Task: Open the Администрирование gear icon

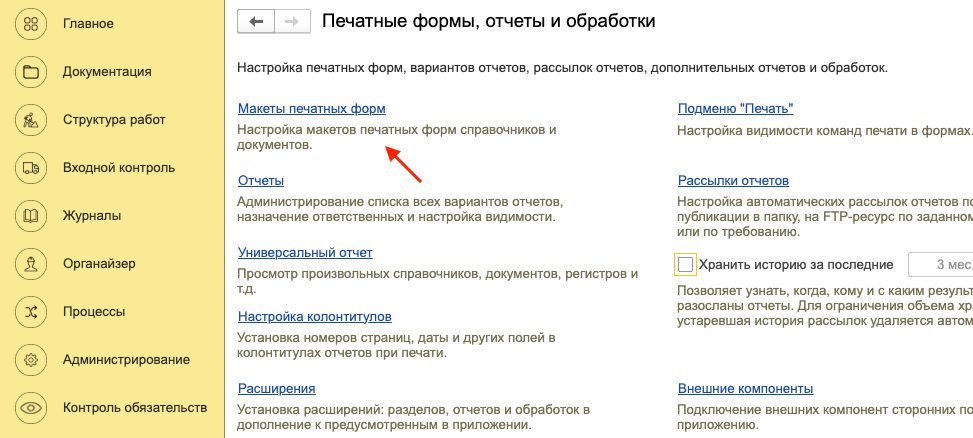Action: 31,359
